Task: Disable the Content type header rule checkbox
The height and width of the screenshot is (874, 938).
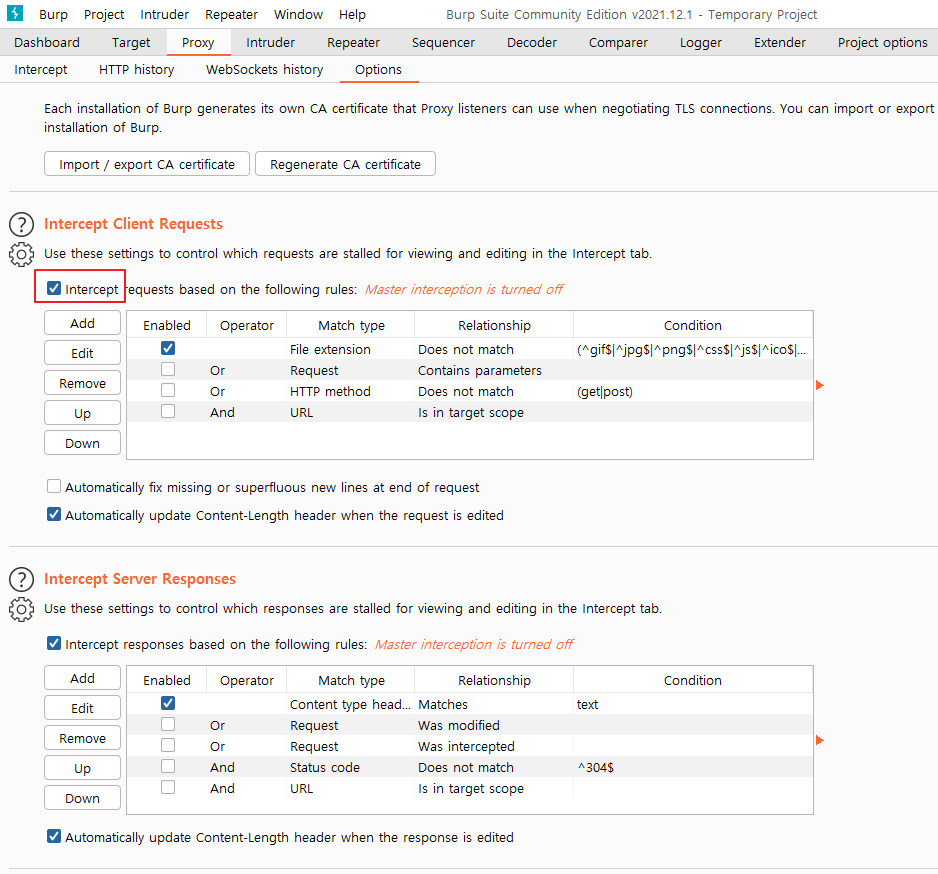Action: [168, 704]
